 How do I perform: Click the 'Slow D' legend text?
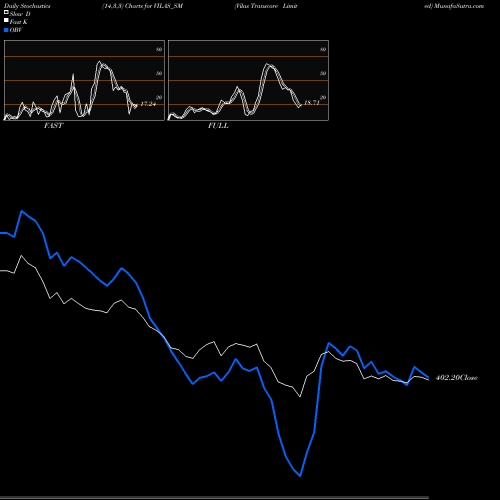[x=20, y=14]
